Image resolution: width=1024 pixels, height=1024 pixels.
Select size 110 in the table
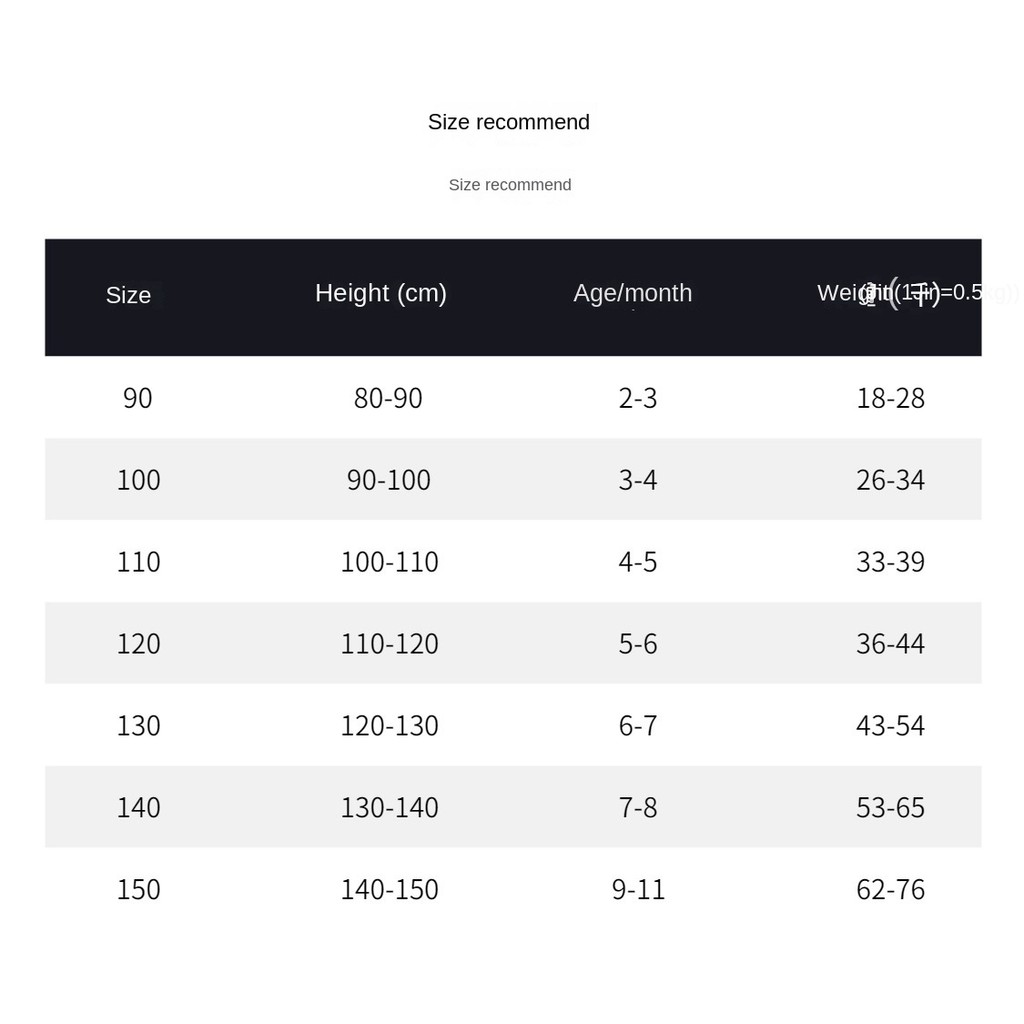138,562
